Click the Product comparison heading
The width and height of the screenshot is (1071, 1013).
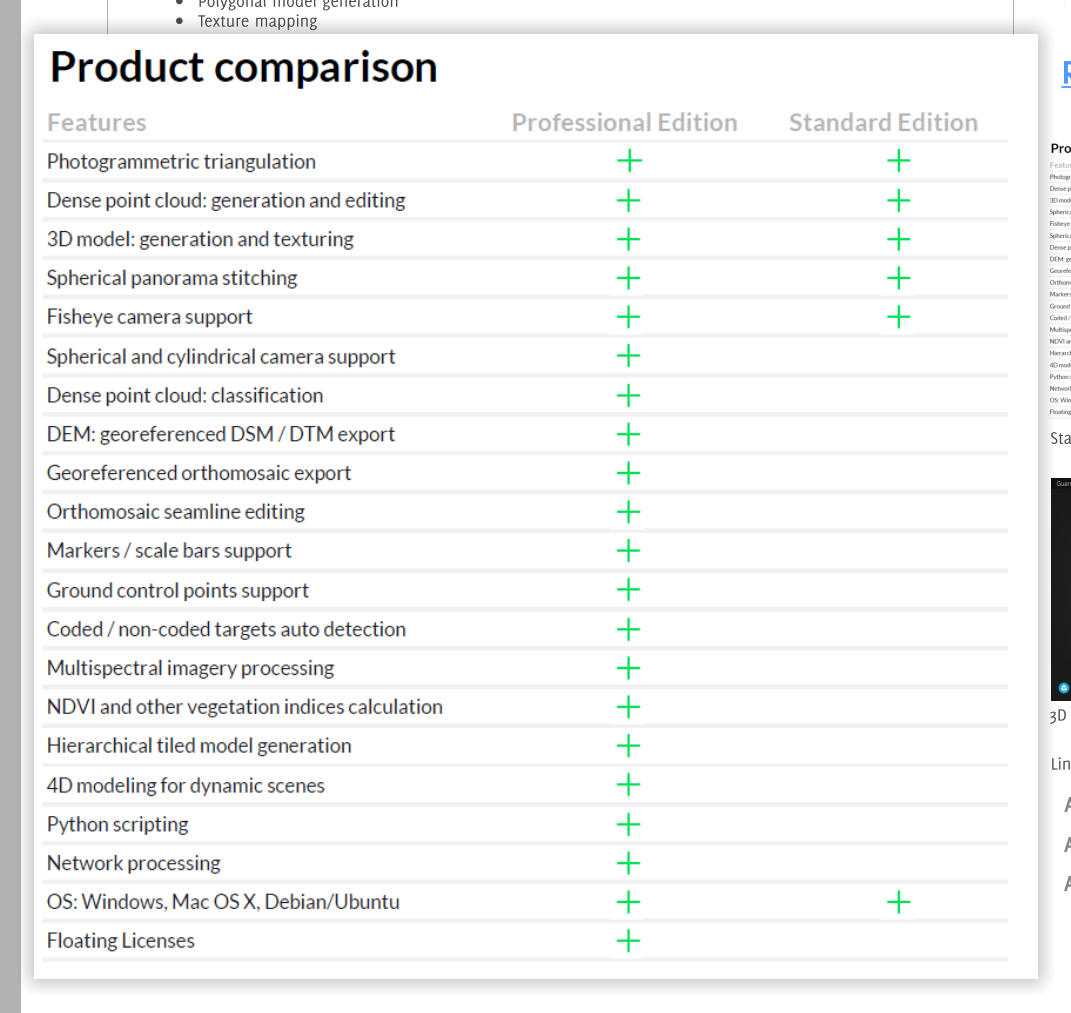point(243,67)
